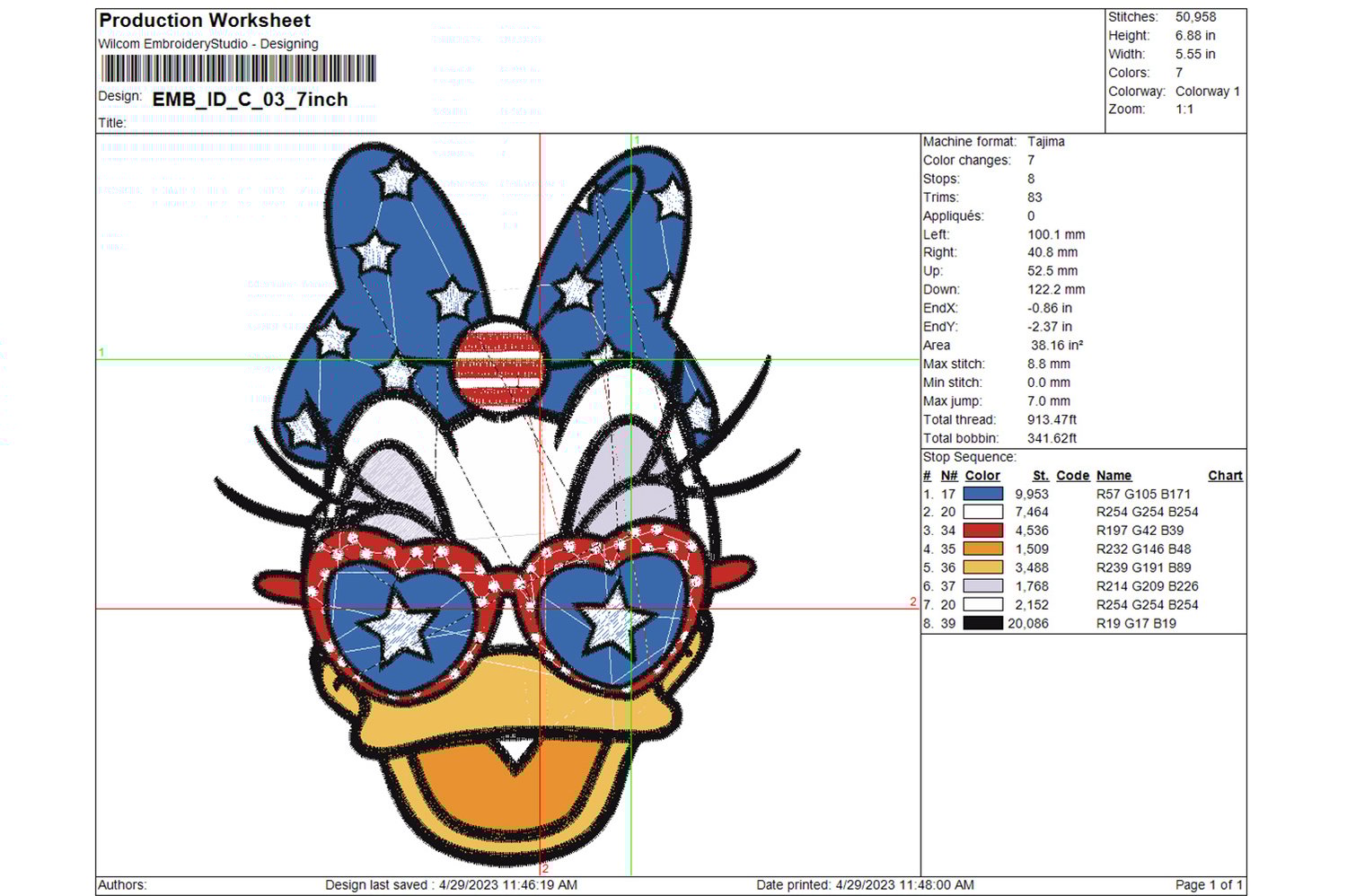Select the stitches total '50,958'
This screenshot has width=1347, height=896.
1196,17
